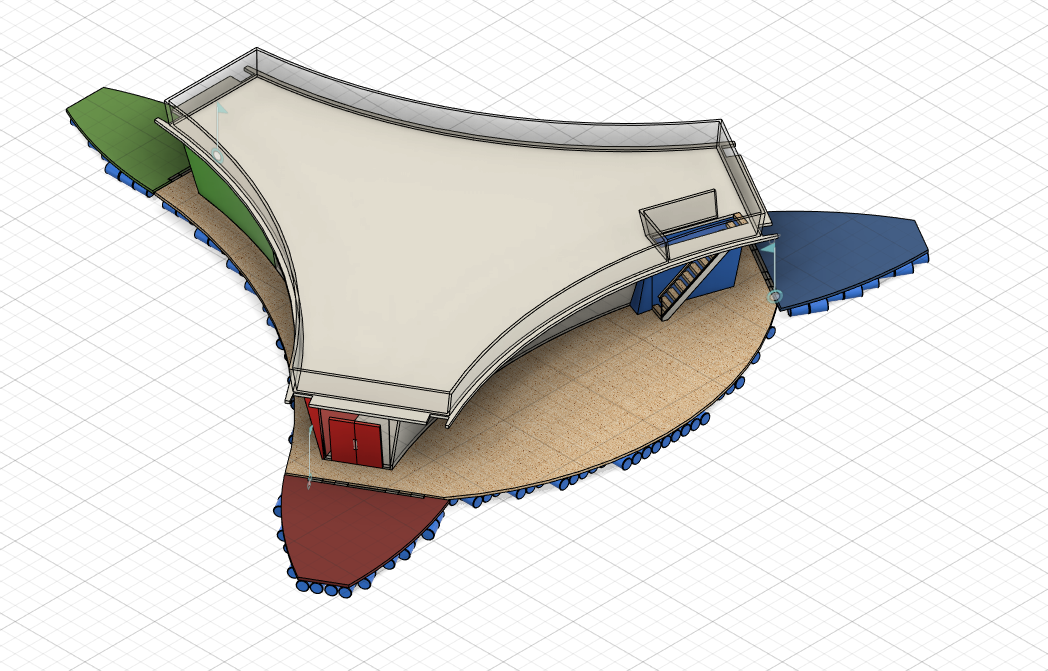Click the highlighted circle handle below the right flag
The width and height of the screenshot is (1048, 671).
pos(775,295)
